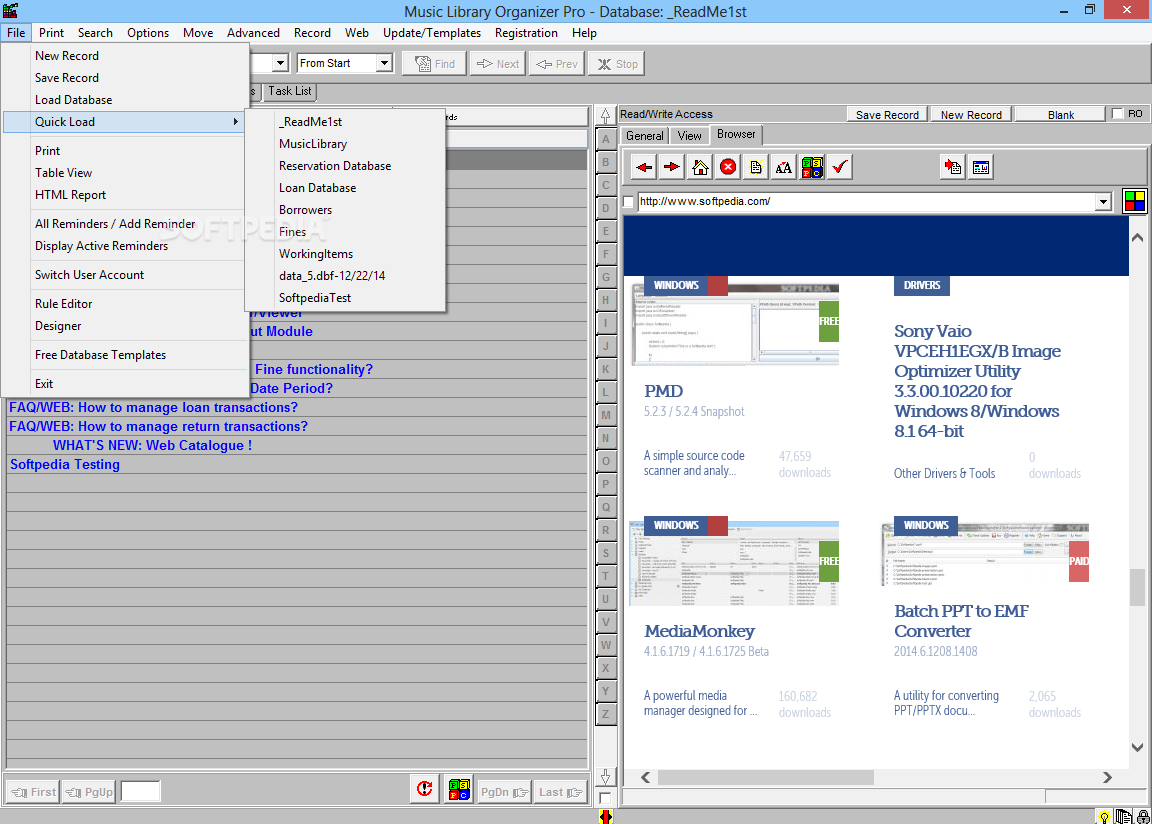Click browser vertical scrollbar down arrow
This screenshot has height=824, width=1152.
[1137, 748]
